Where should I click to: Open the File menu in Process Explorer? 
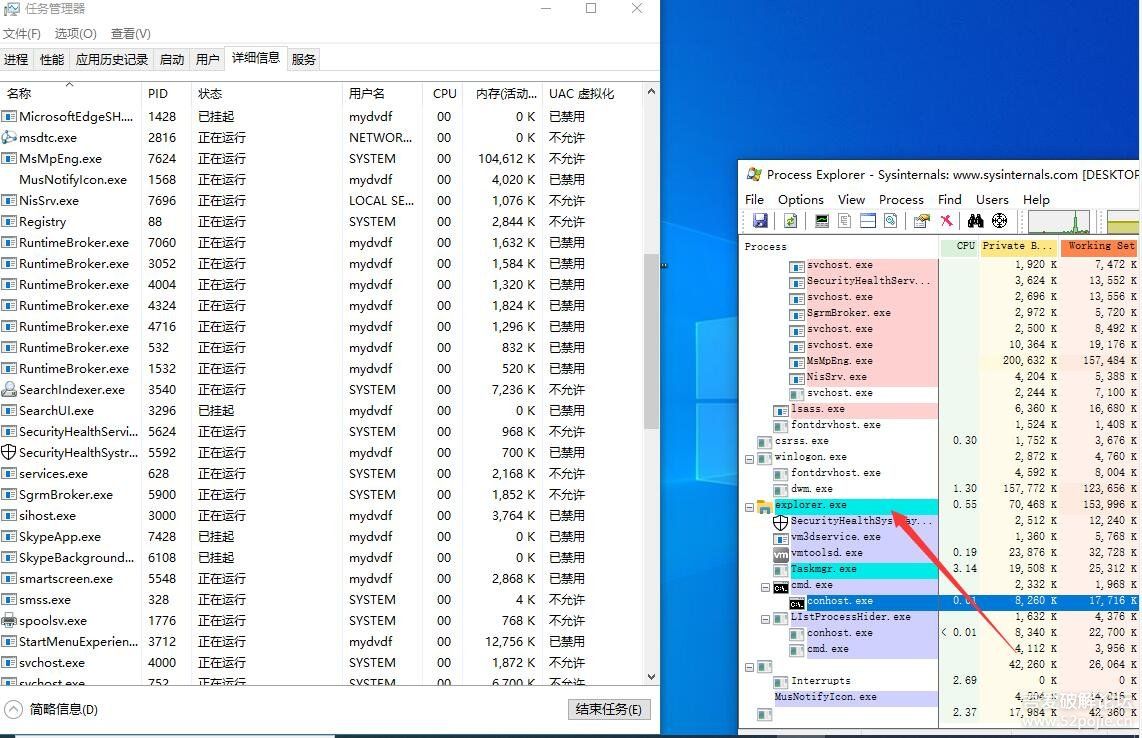tap(755, 200)
